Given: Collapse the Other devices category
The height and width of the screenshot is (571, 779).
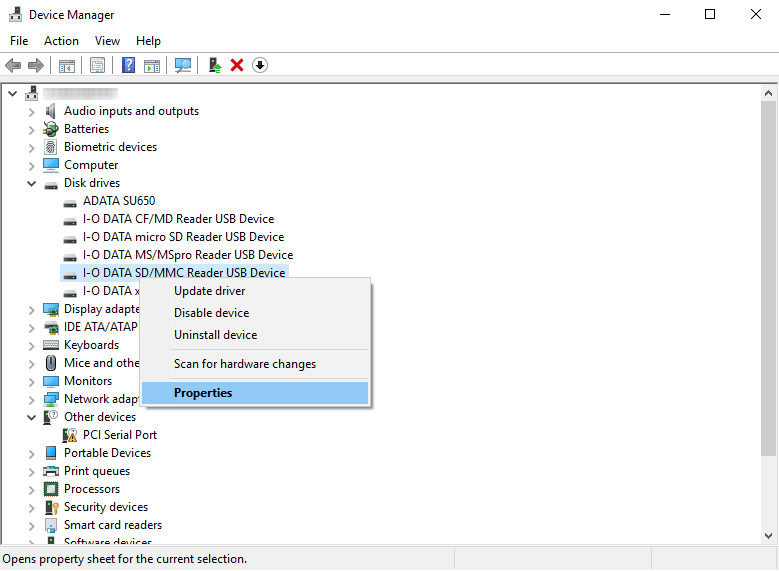Looking at the screenshot, I should (x=32, y=417).
